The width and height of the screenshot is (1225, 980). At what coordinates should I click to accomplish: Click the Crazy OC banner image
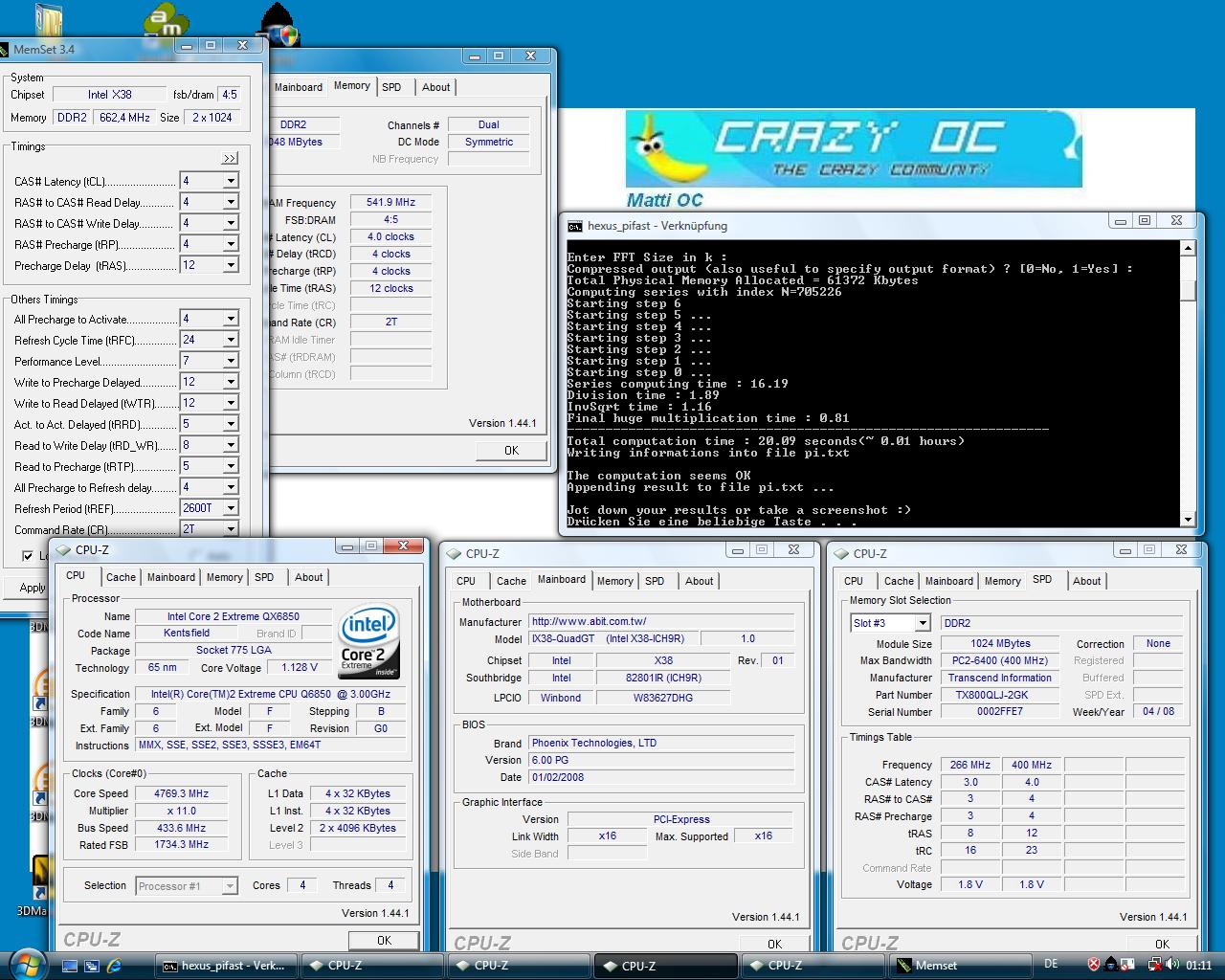(x=854, y=148)
